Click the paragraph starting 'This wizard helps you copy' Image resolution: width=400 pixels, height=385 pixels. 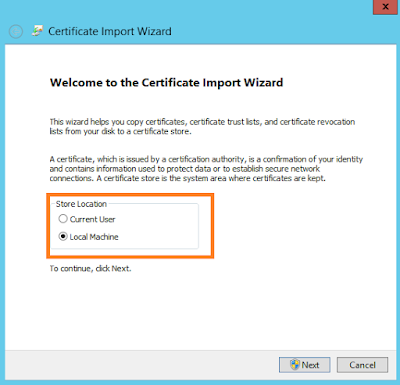[202, 126]
